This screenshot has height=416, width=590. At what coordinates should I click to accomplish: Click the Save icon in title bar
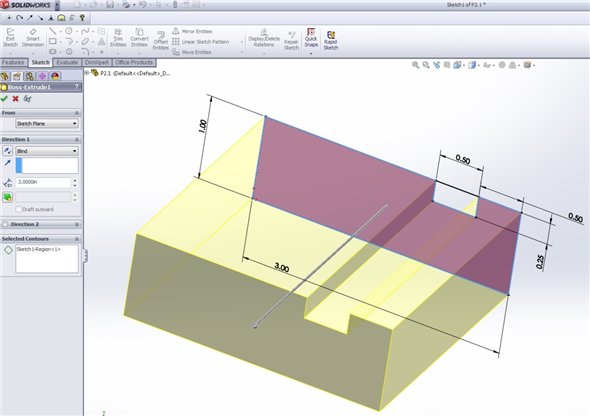[110, 5]
